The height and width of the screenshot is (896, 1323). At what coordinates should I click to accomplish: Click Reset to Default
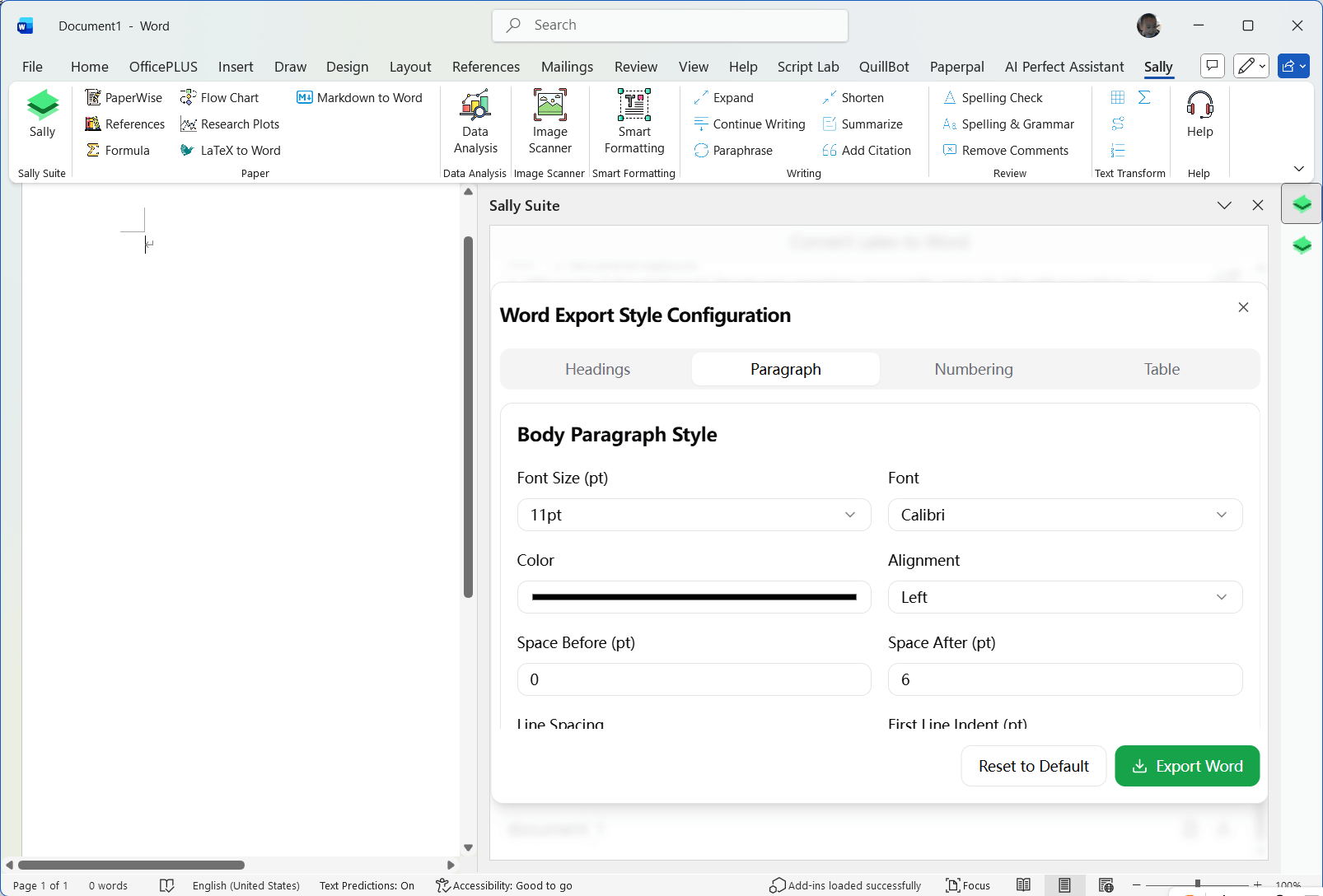click(1033, 766)
